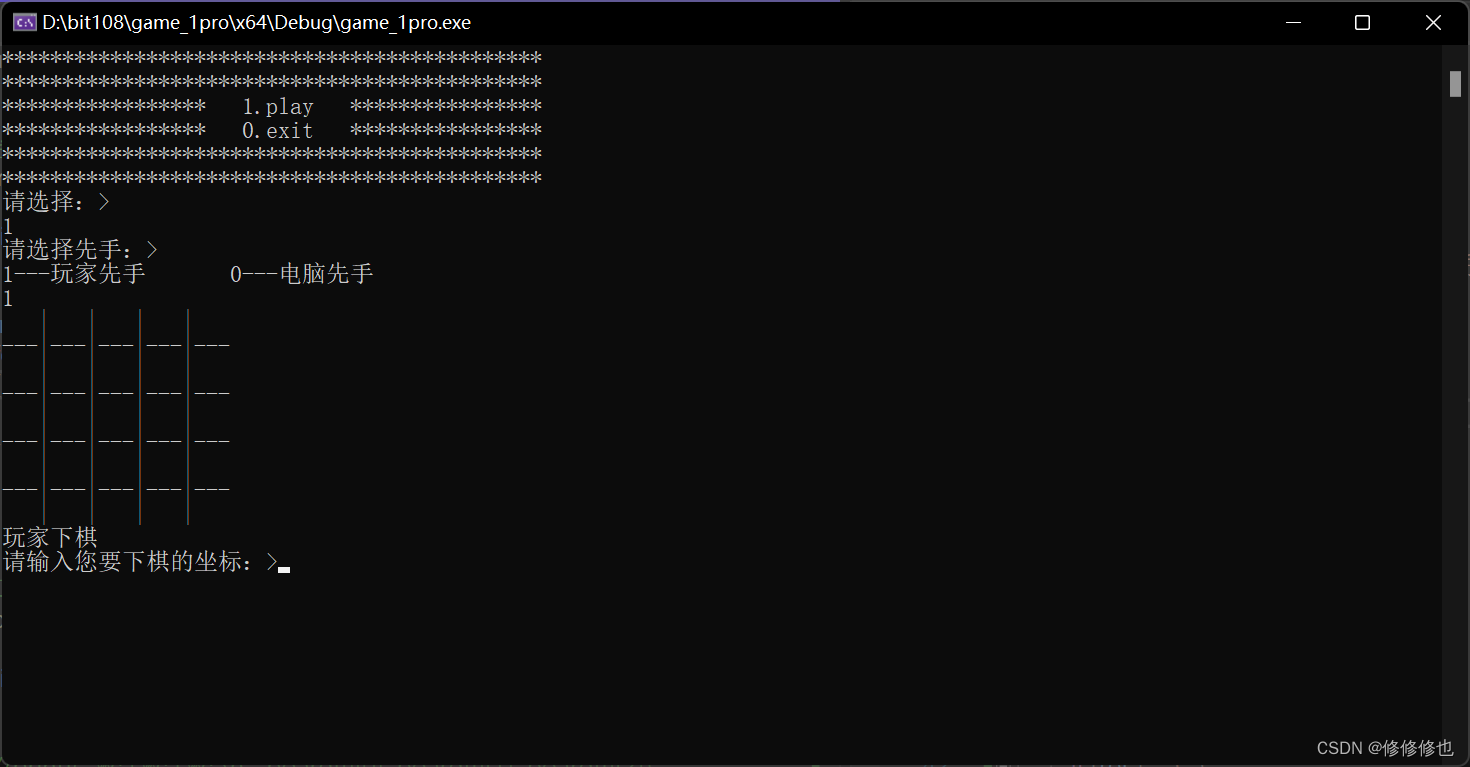This screenshot has height=767, width=1470.
Task: Maximize the console window
Action: [x=1362, y=22]
